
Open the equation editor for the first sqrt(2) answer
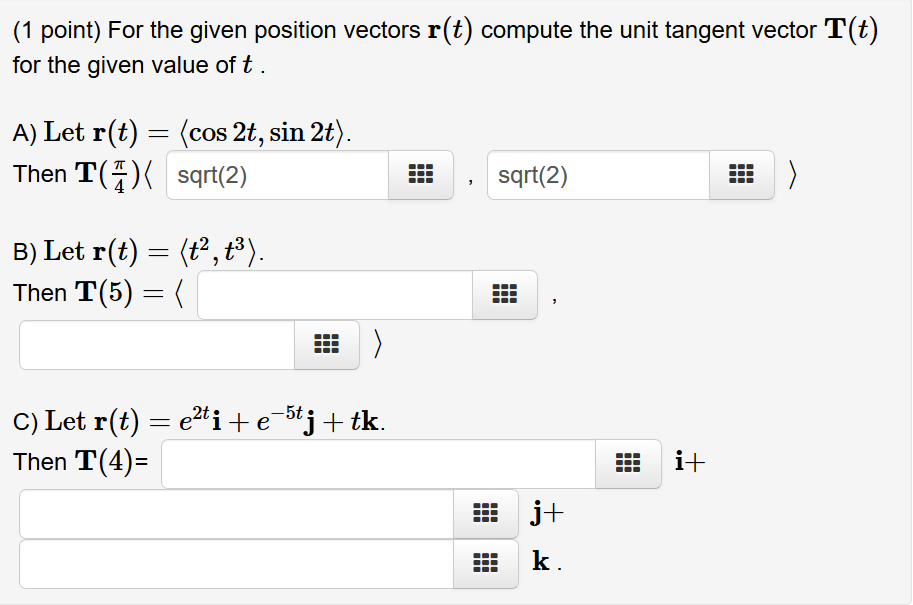click(x=420, y=174)
